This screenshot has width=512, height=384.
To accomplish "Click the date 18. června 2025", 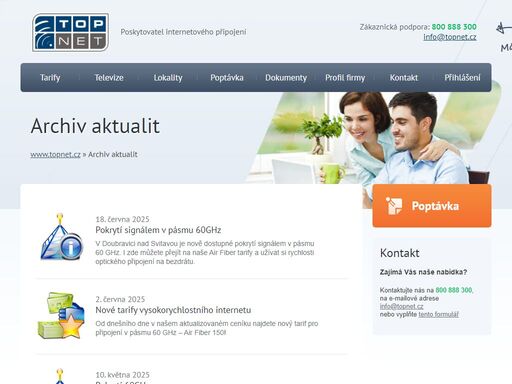I will [122, 219].
